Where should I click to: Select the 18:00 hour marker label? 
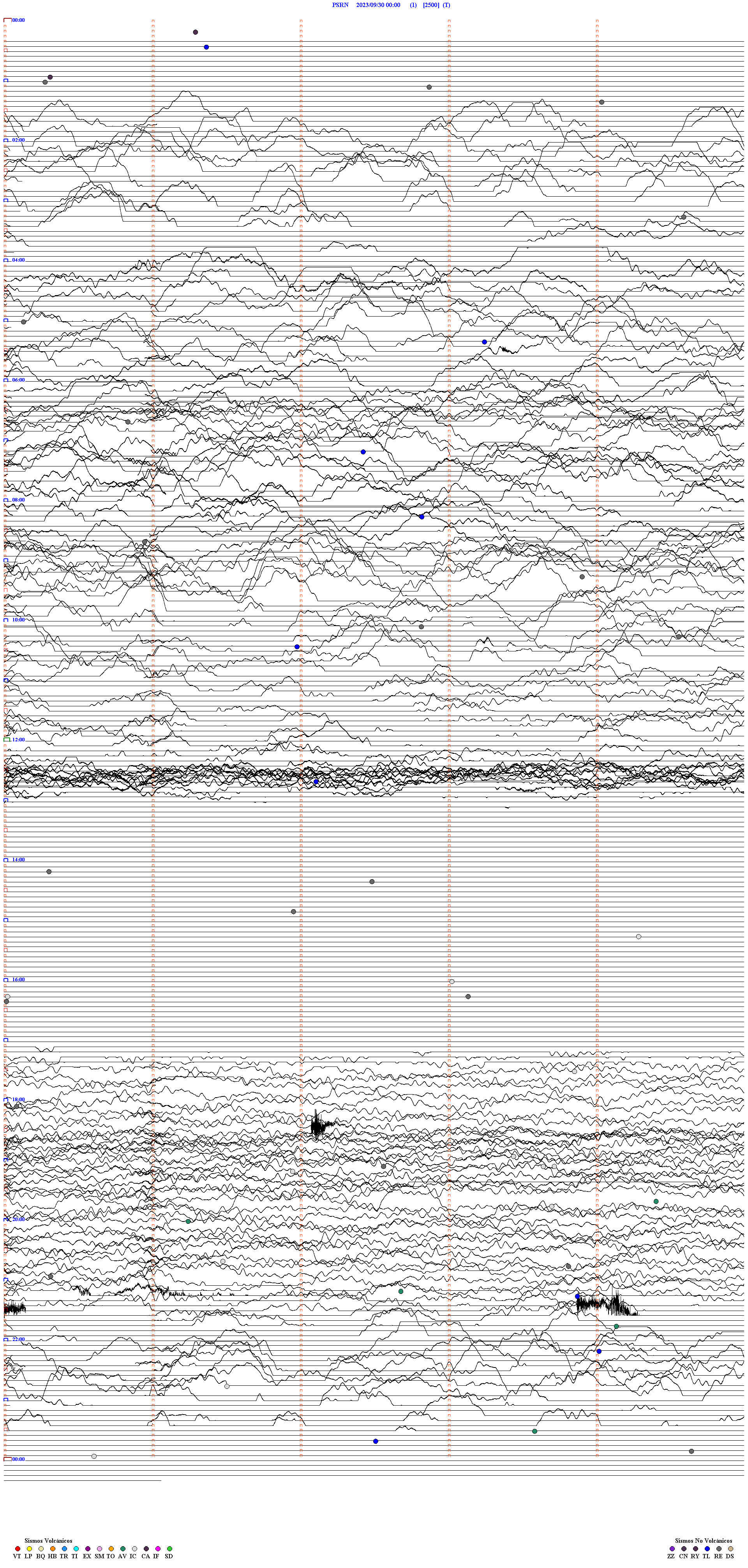18,1100
